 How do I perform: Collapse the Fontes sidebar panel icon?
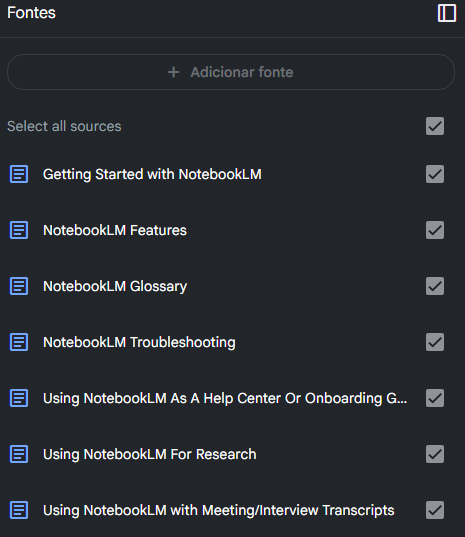(x=447, y=13)
